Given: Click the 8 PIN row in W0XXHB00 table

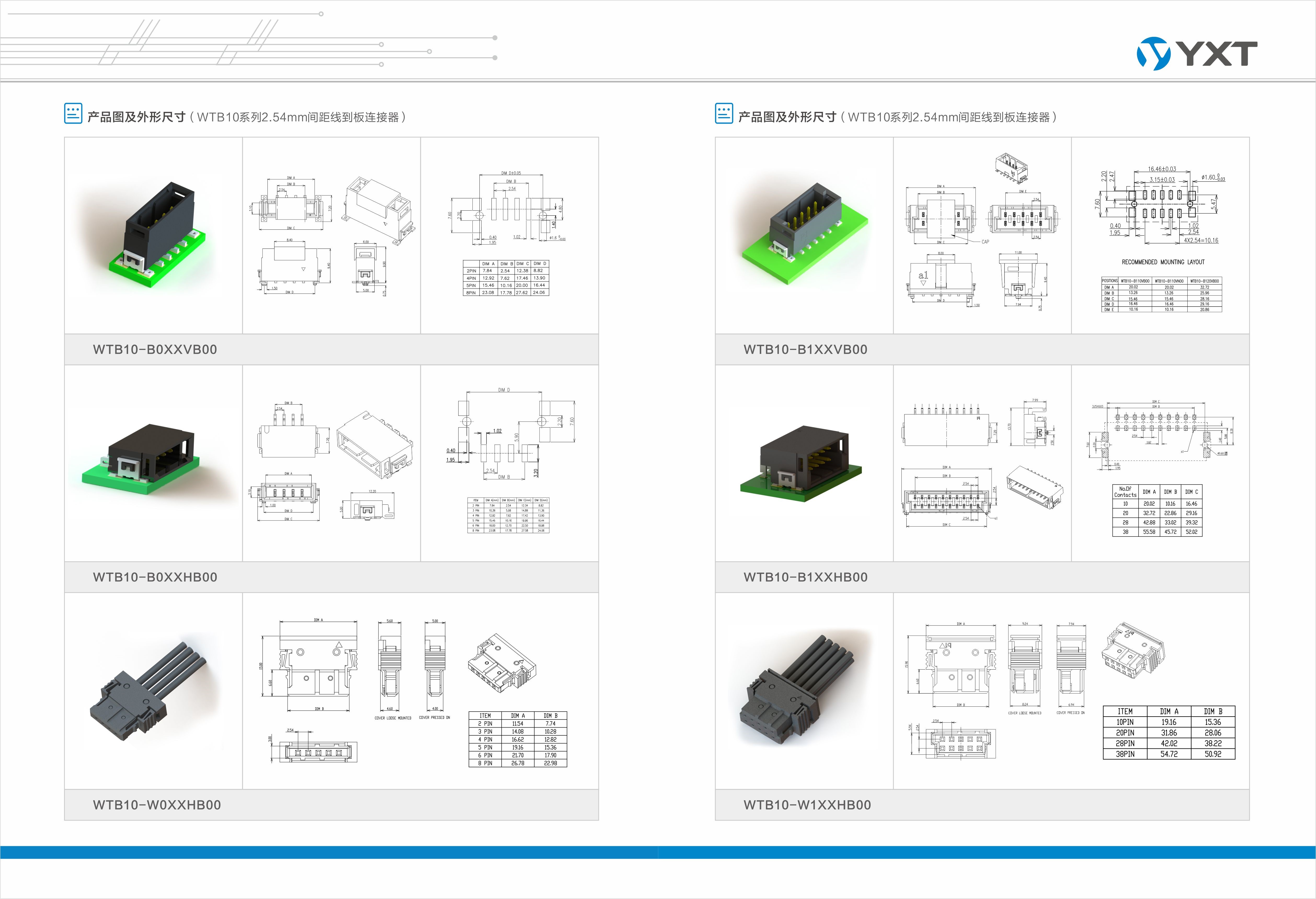Looking at the screenshot, I should (x=517, y=763).
